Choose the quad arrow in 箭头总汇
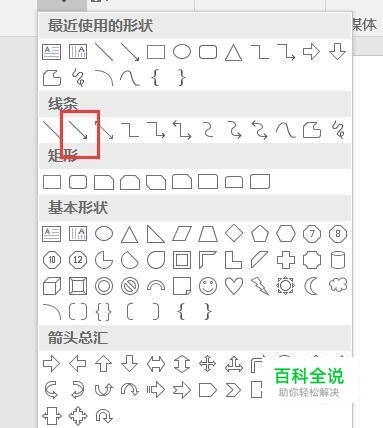This screenshot has width=383, height=428. coord(208,363)
